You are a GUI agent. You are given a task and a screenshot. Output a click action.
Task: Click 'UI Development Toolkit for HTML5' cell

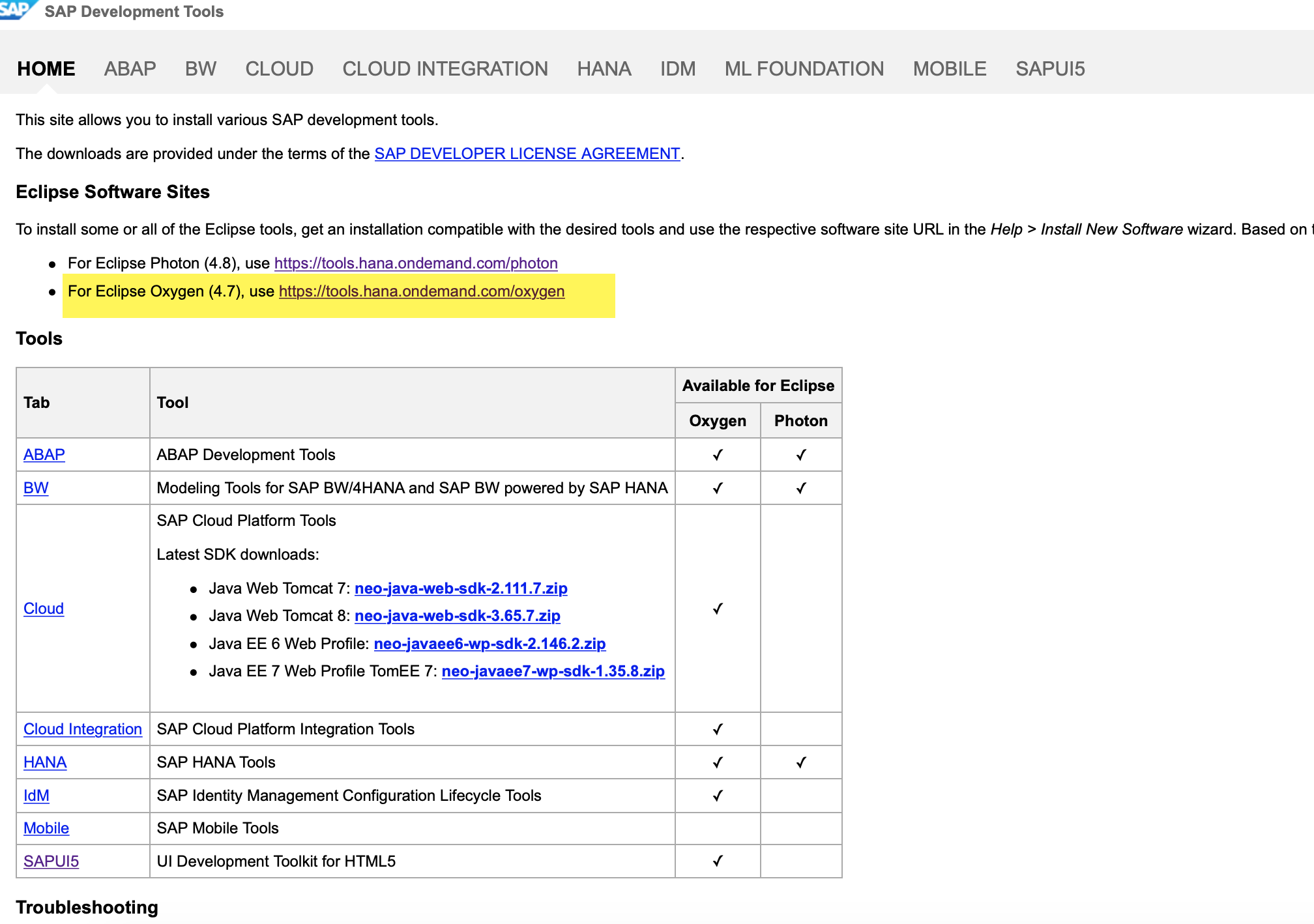(x=413, y=861)
